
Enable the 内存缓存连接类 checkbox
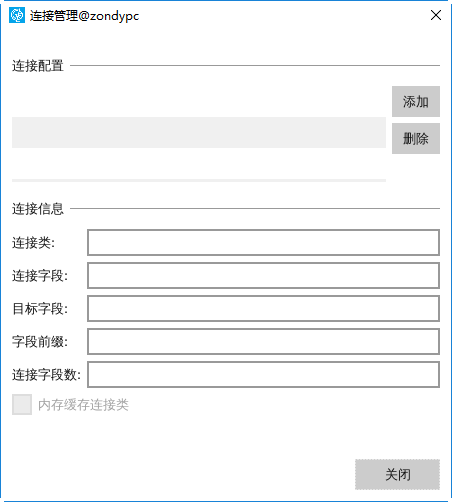pyautogui.click(x=22, y=404)
